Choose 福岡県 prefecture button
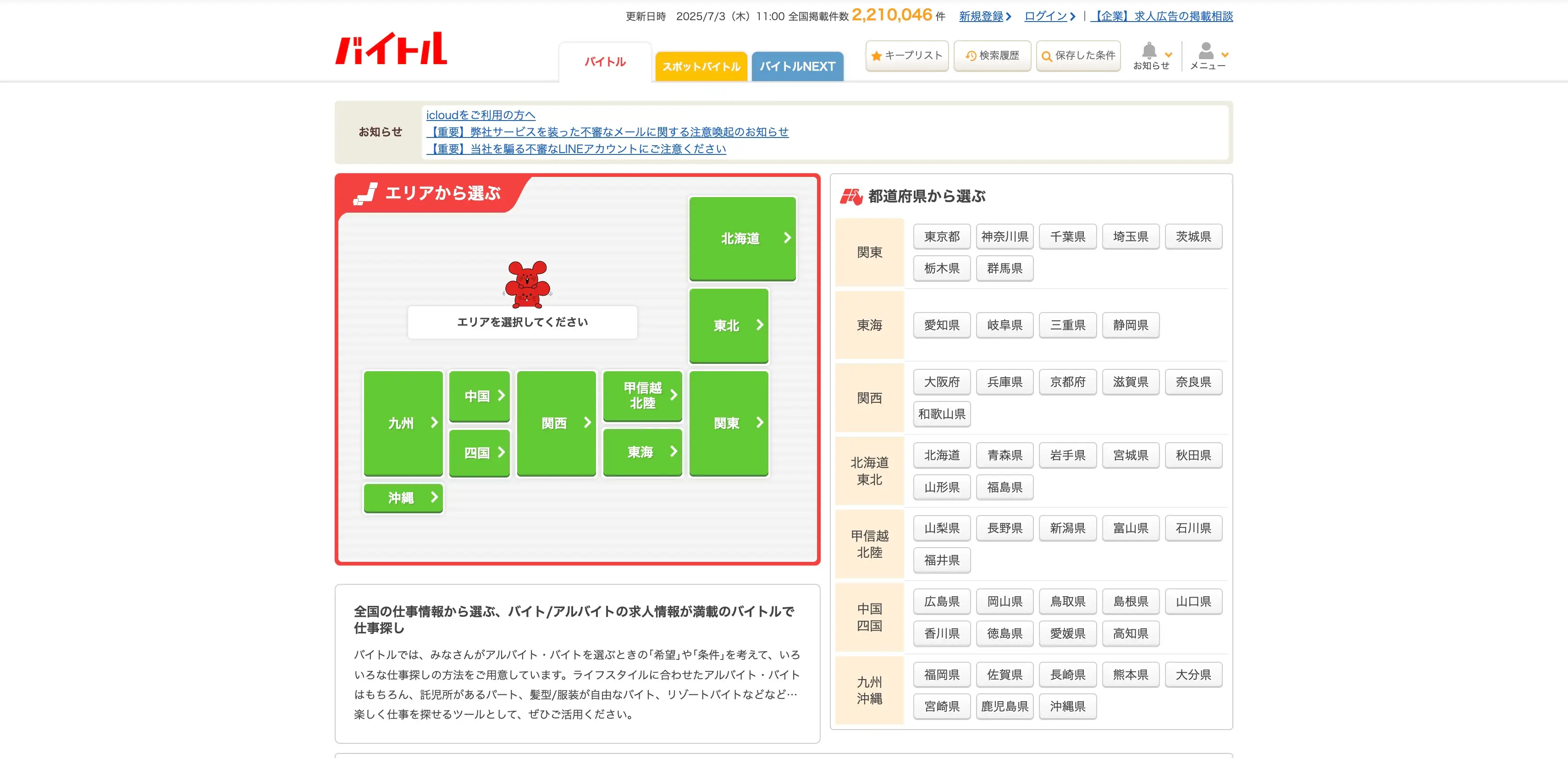Screen dimensions: 1568x758 [x=942, y=675]
